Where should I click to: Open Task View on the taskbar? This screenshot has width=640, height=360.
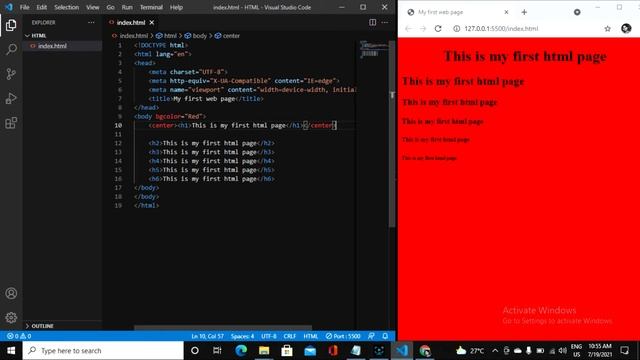click(217, 350)
